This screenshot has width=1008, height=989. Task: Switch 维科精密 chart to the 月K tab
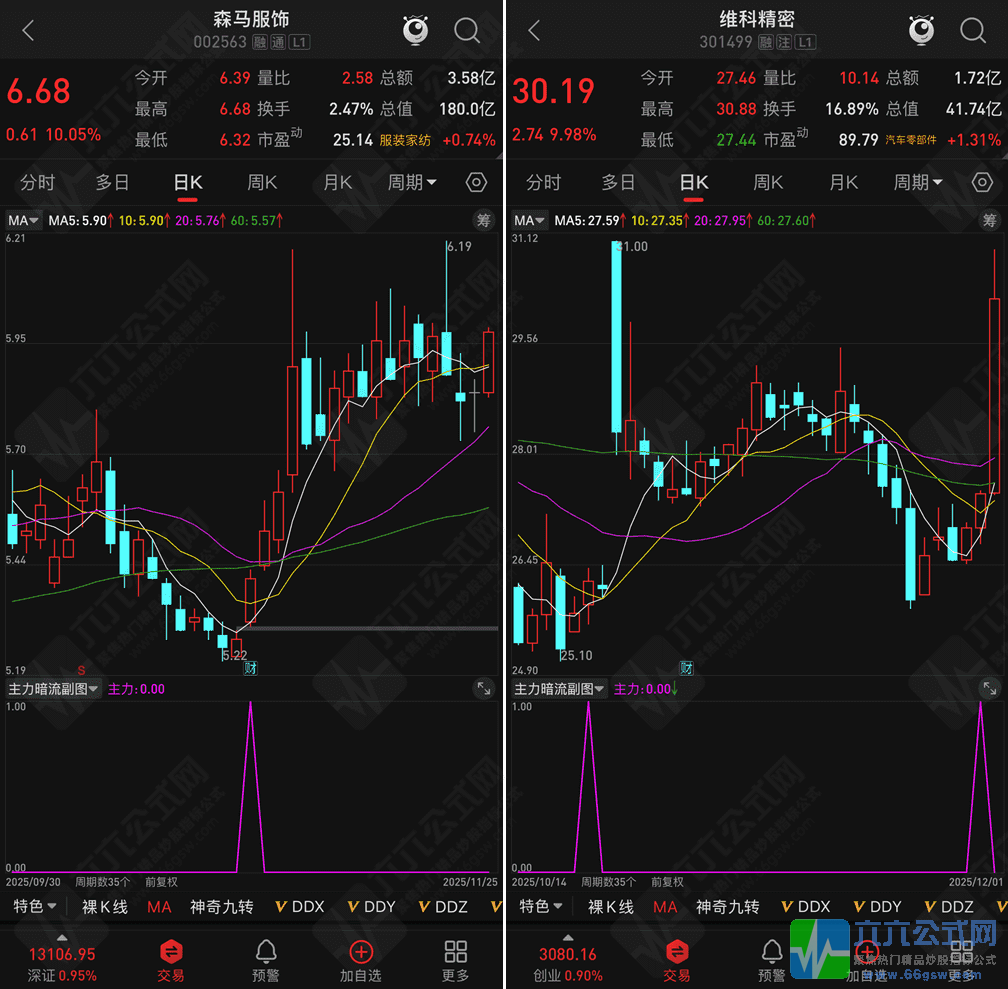(x=843, y=183)
